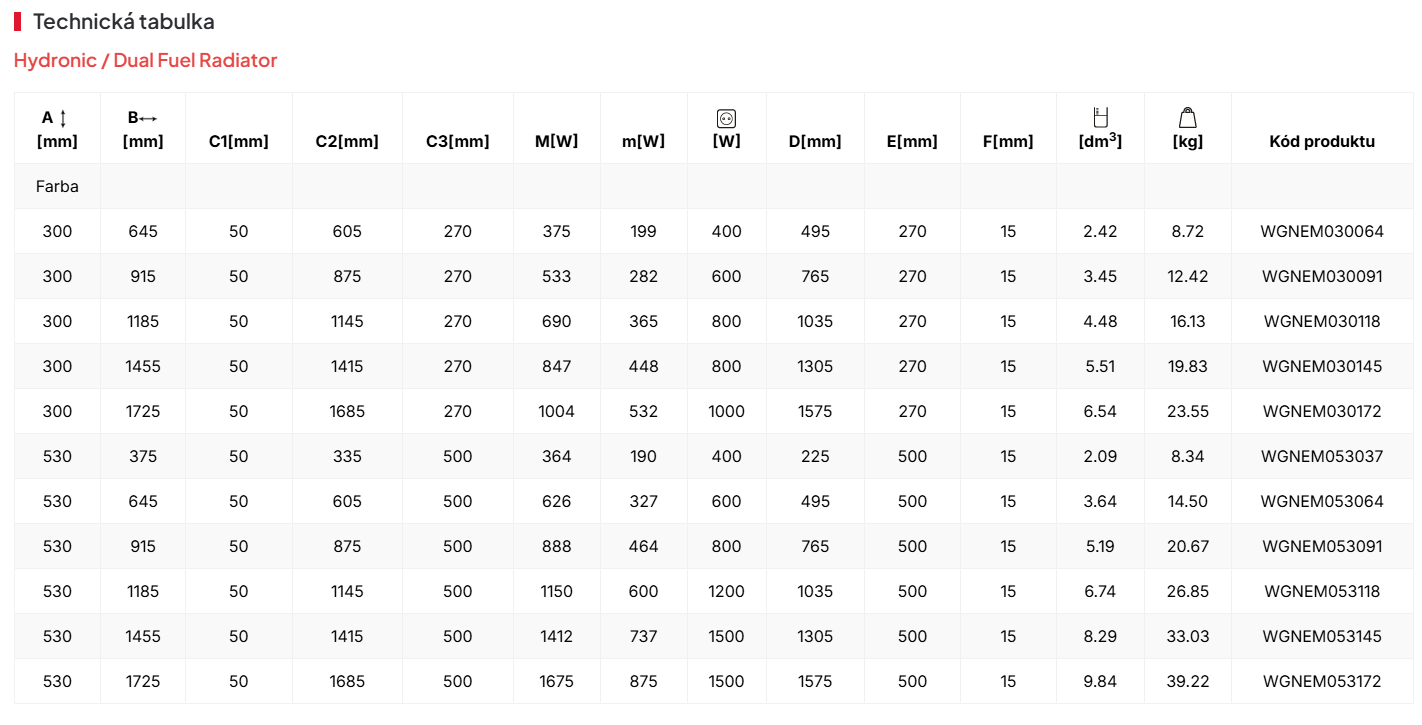Image resolution: width=1422 pixels, height=725 pixels.
Task: Open product code WGNEM053172
Action: tap(1322, 681)
